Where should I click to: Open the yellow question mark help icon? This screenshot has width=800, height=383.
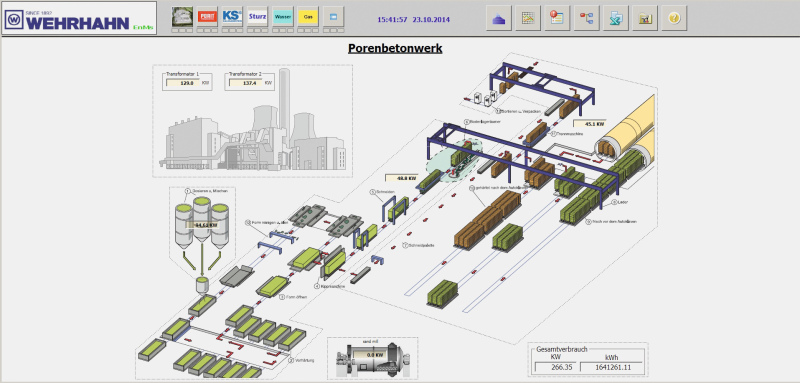click(674, 18)
